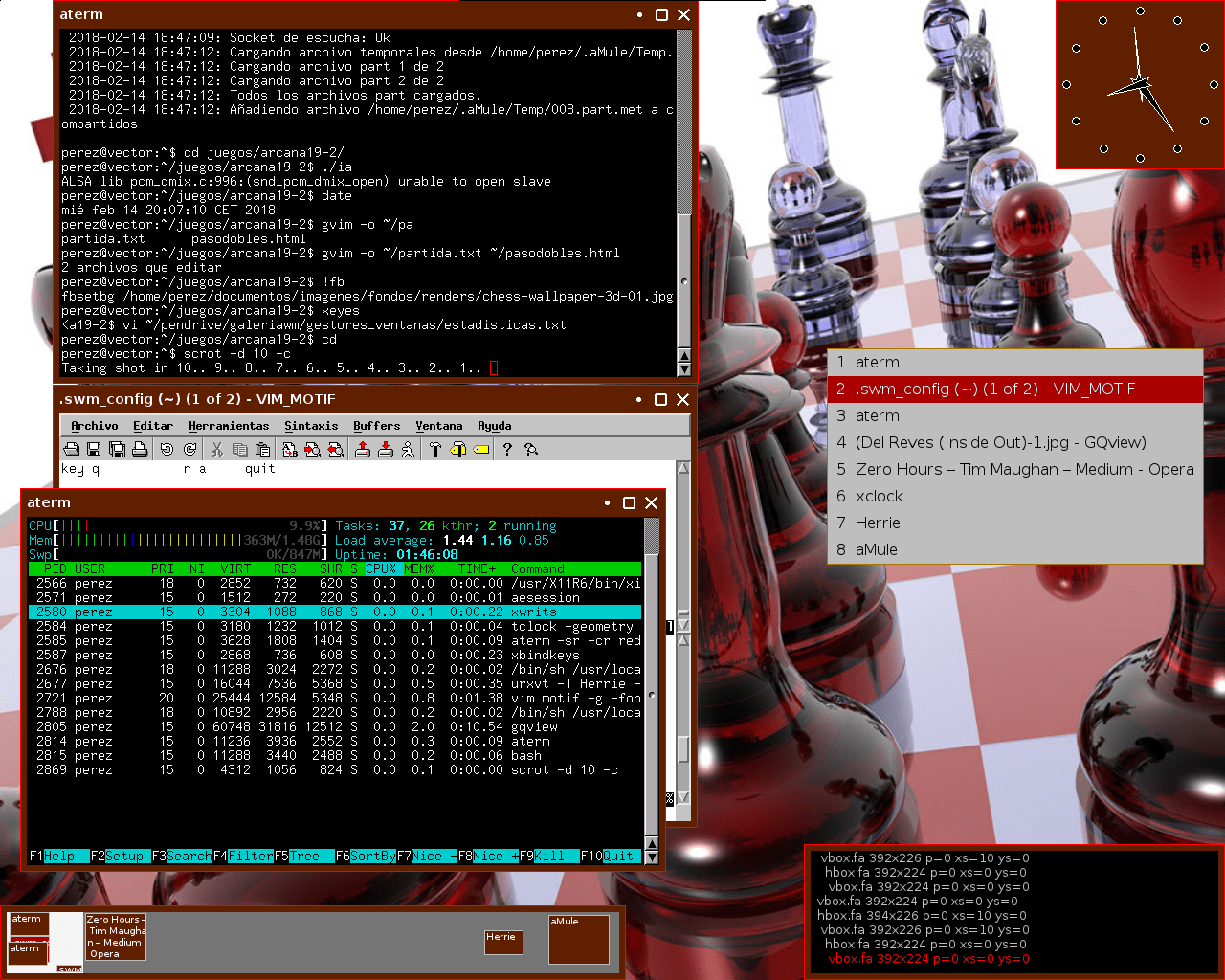Click F4 Filter in htop footer
The height and width of the screenshot is (980, 1225).
point(243,857)
